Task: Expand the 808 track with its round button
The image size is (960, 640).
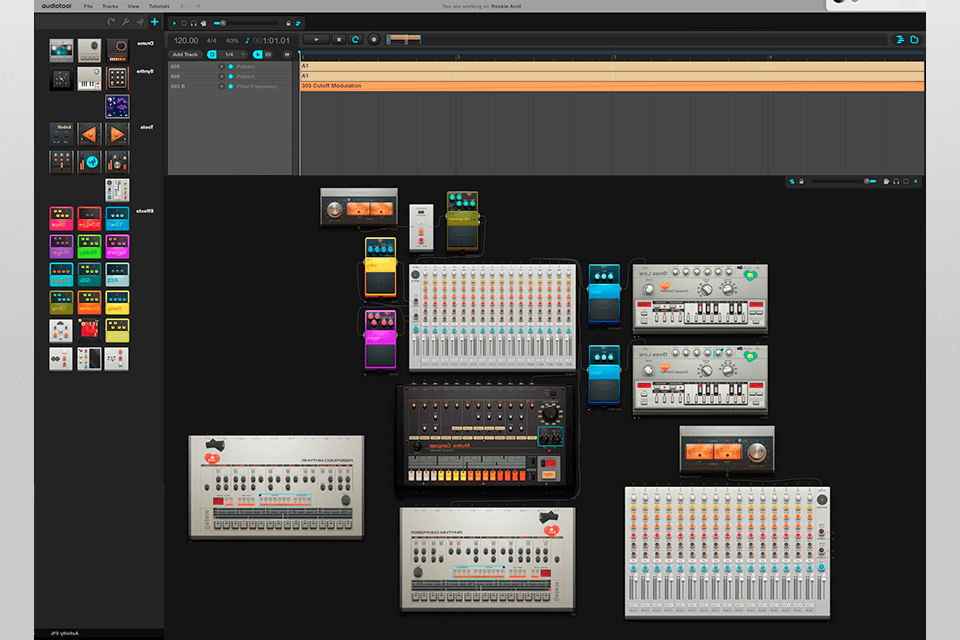Action: 221,65
